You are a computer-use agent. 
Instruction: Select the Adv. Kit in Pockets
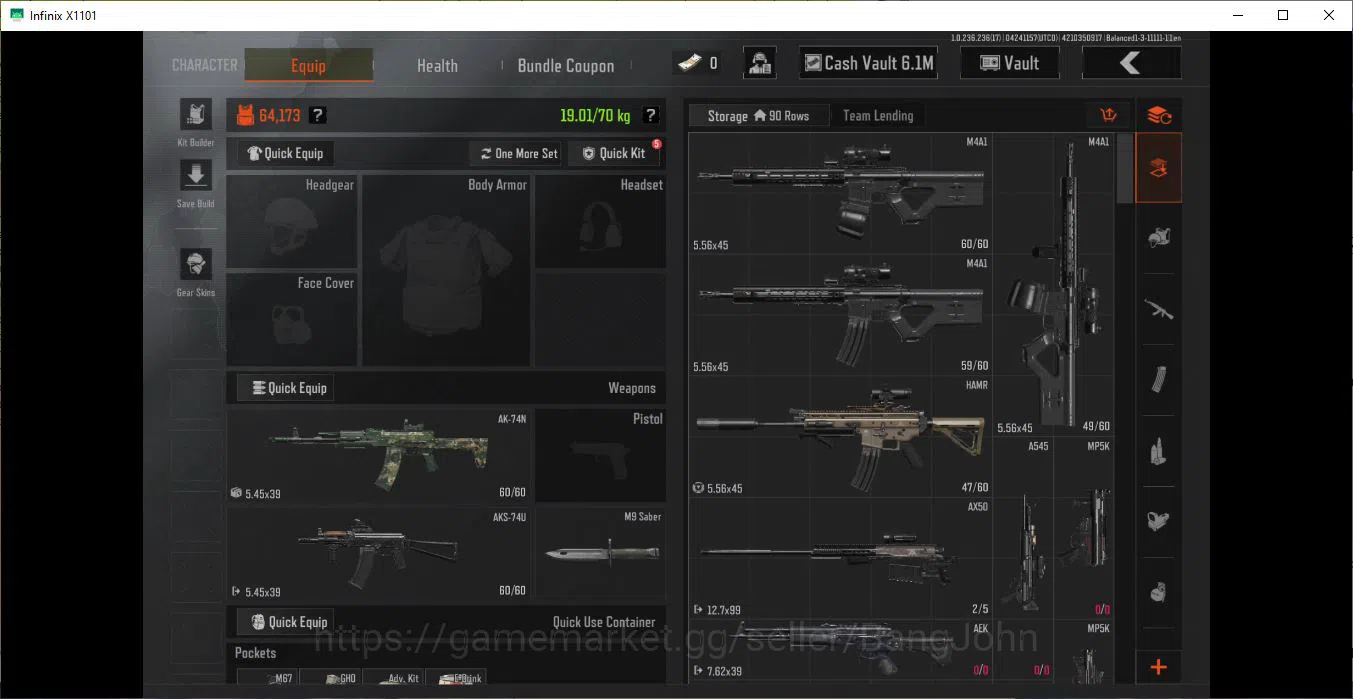click(392, 677)
